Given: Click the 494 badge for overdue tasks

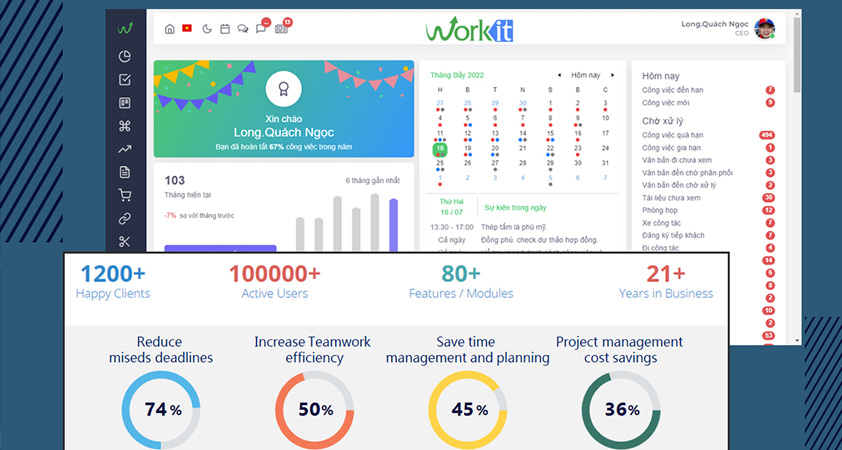Looking at the screenshot, I should click(767, 135).
